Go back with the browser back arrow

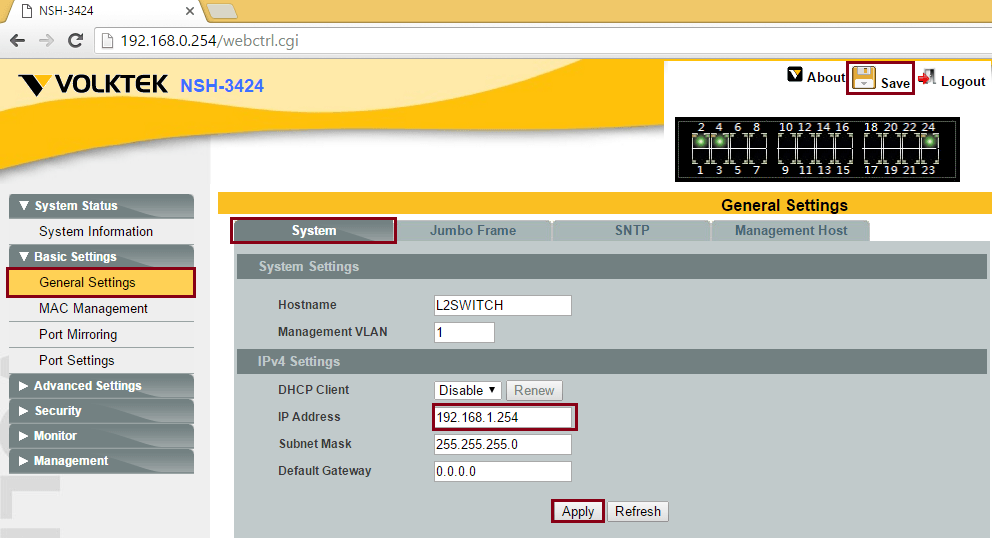[18, 41]
